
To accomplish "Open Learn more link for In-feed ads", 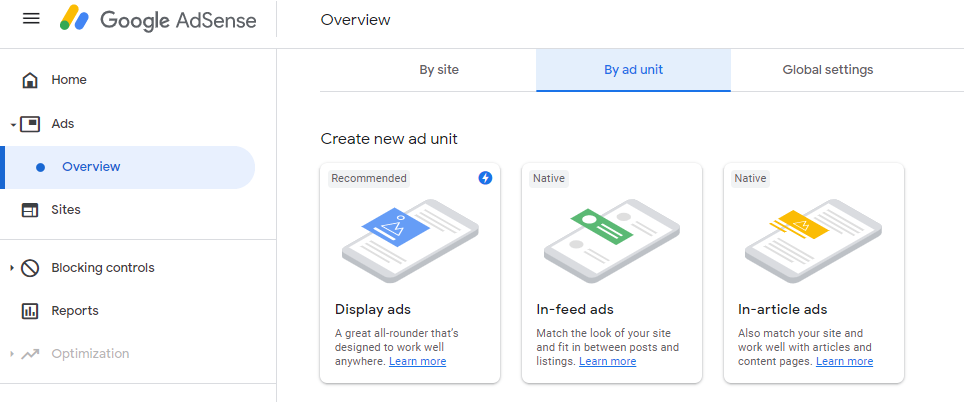I will coord(607,361).
